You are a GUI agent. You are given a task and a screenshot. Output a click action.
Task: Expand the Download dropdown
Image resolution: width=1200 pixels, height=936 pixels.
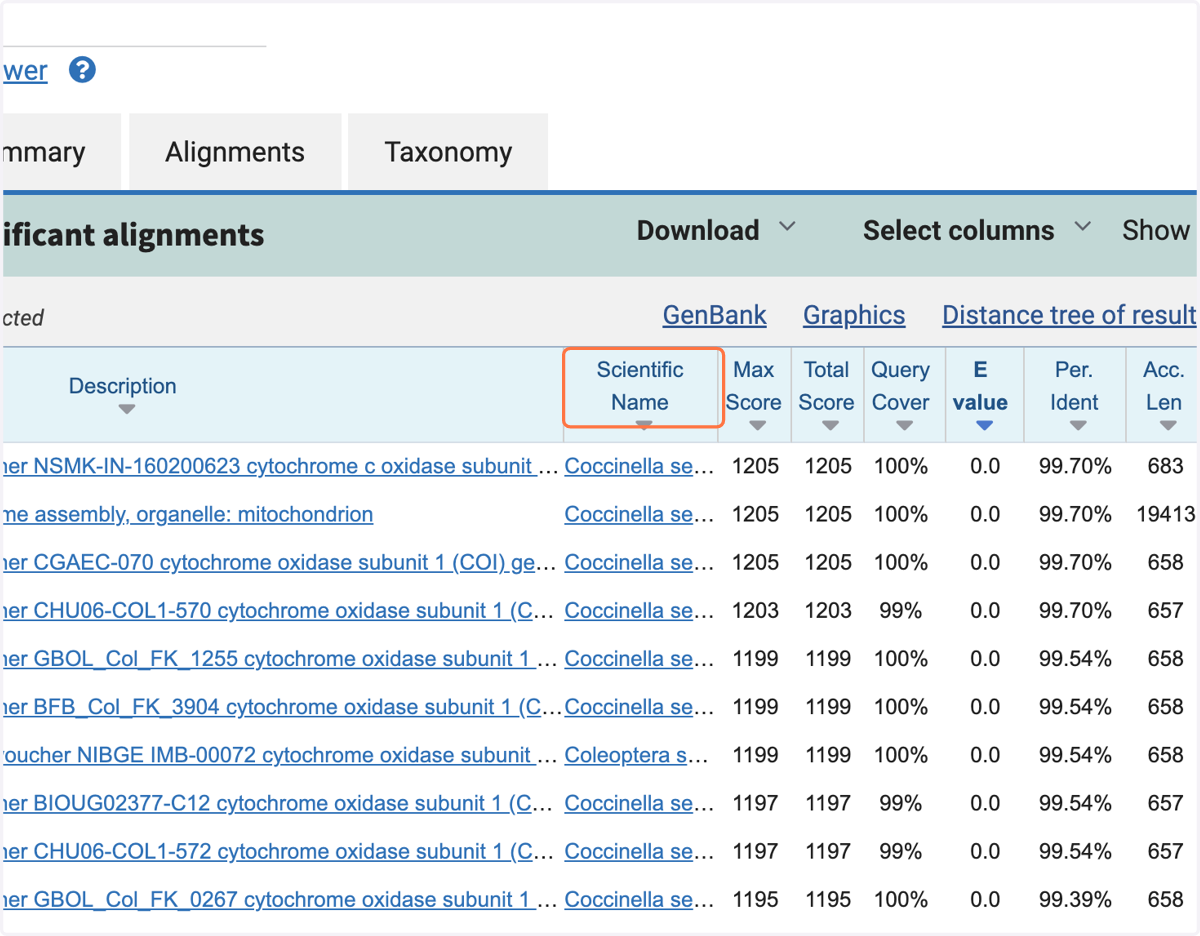coord(716,230)
